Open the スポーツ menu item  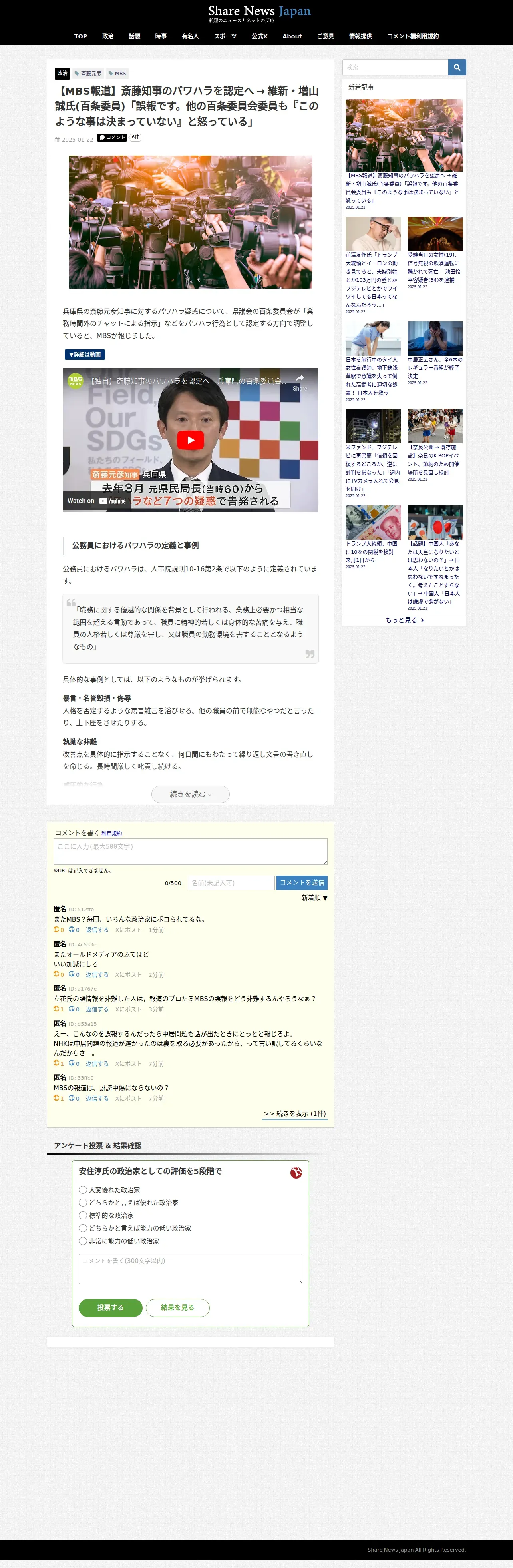coord(225,36)
